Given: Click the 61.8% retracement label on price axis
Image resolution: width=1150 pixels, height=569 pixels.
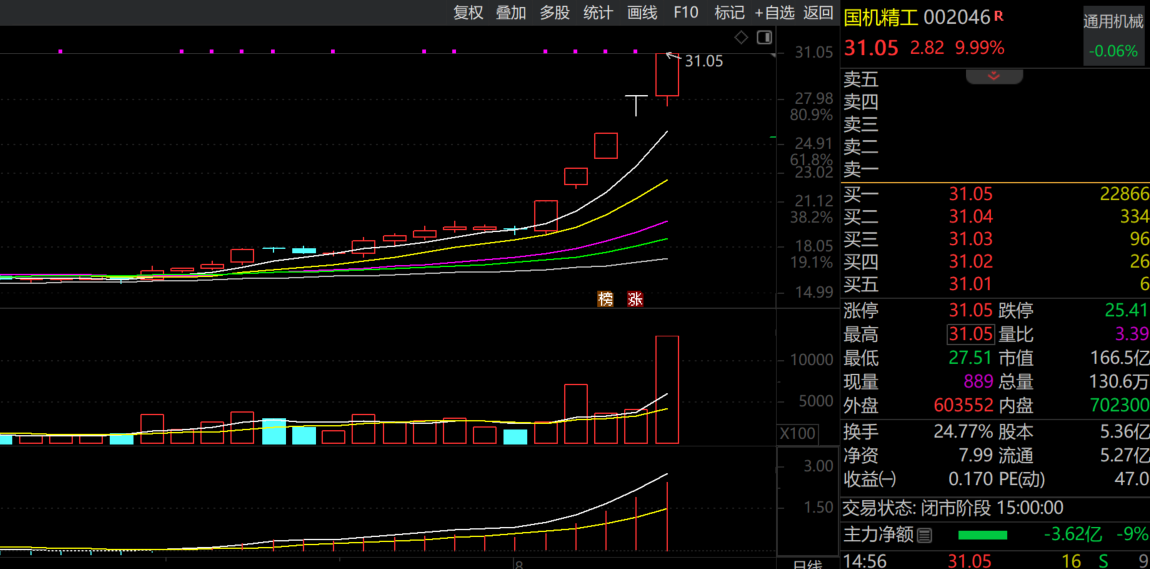Looking at the screenshot, I should [x=810, y=159].
